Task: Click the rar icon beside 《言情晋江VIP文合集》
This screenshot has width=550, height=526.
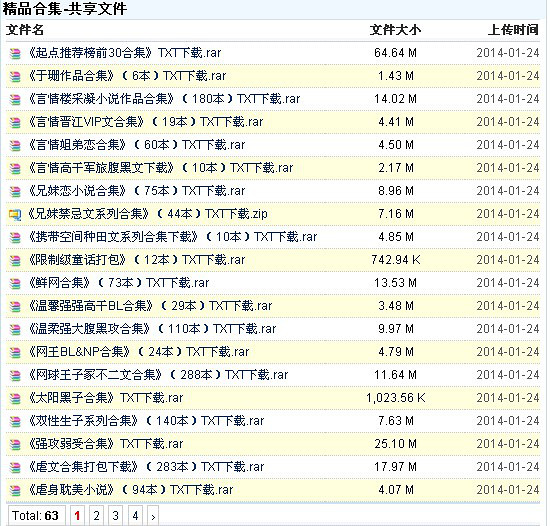Action: click(15, 122)
